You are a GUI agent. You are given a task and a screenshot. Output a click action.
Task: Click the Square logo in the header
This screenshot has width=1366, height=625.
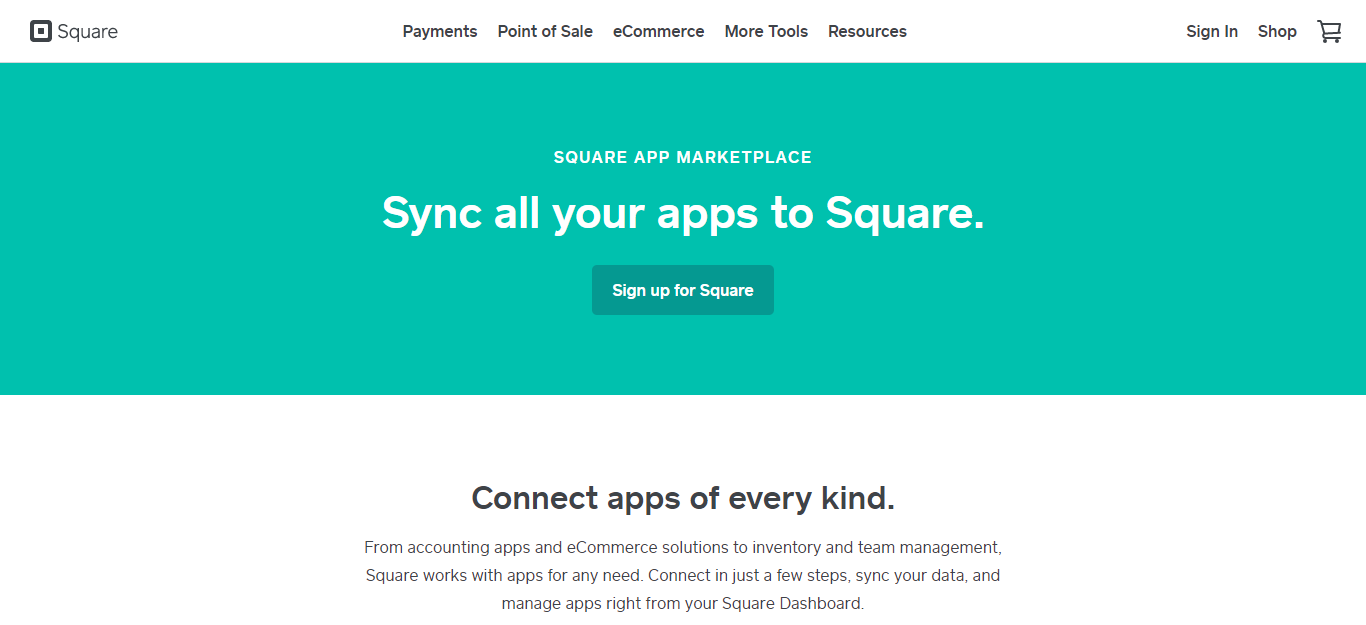tap(74, 31)
